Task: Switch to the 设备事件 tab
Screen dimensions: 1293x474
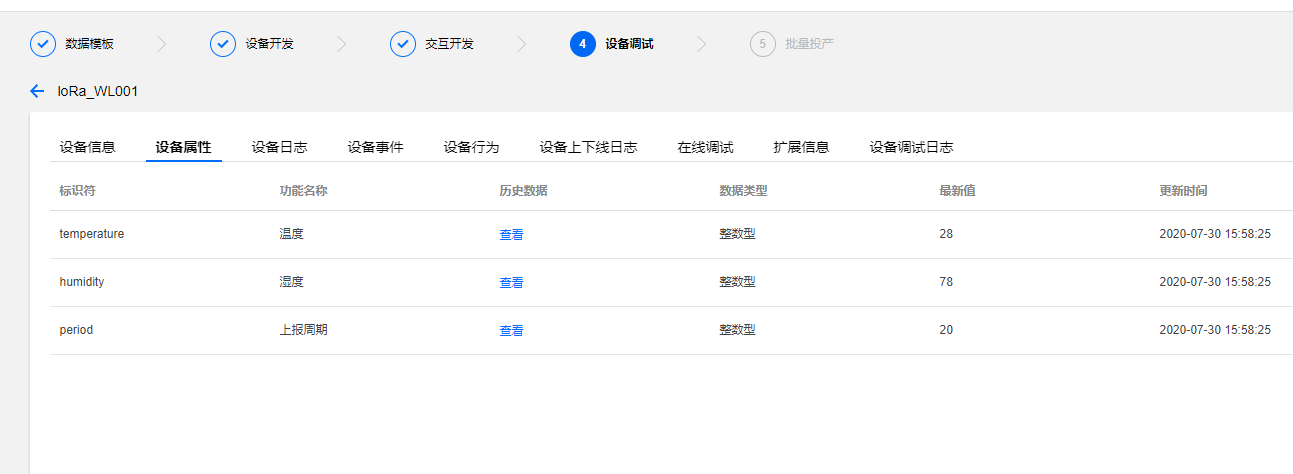Action: [375, 147]
